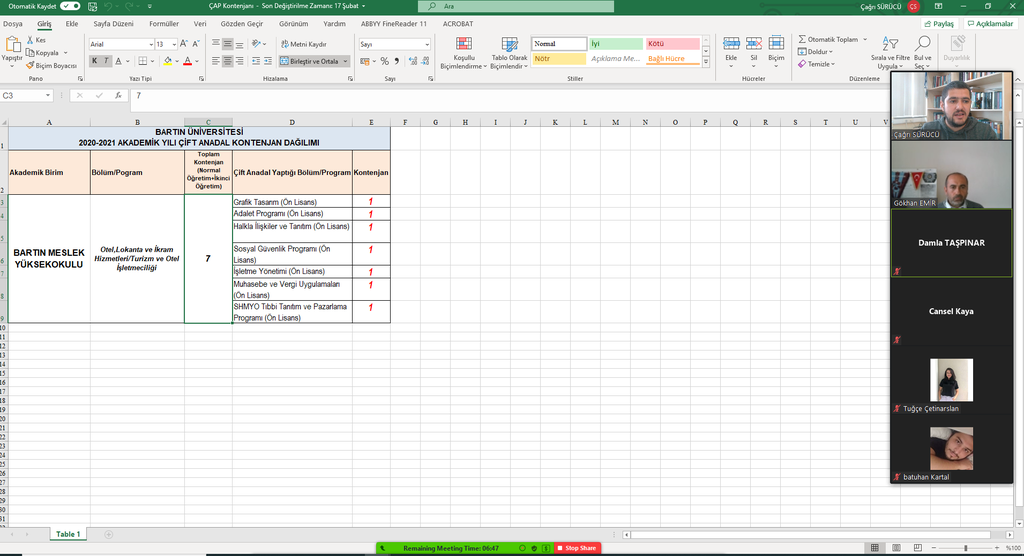
Task: Click the Stop Share button
Action: (576, 548)
